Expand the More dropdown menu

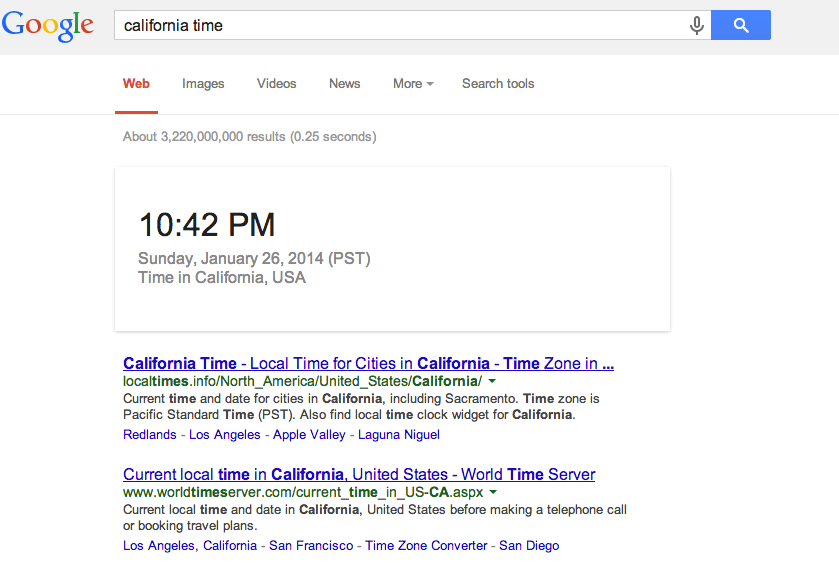(413, 84)
